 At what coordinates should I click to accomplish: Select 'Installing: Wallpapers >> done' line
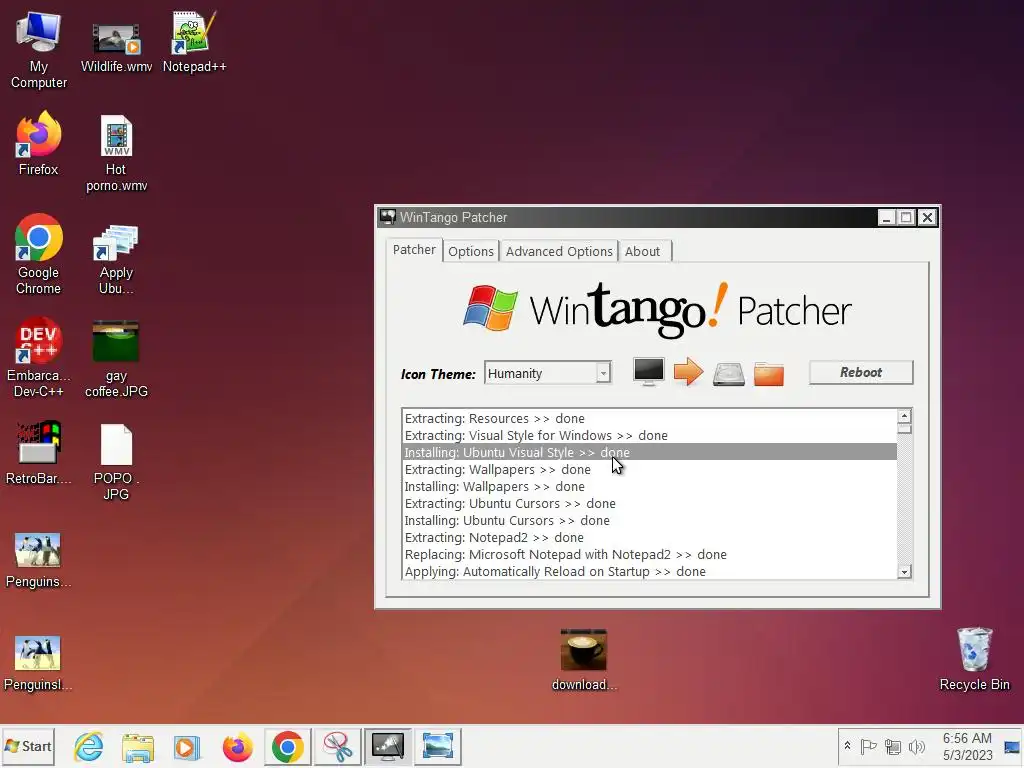tap(650, 487)
